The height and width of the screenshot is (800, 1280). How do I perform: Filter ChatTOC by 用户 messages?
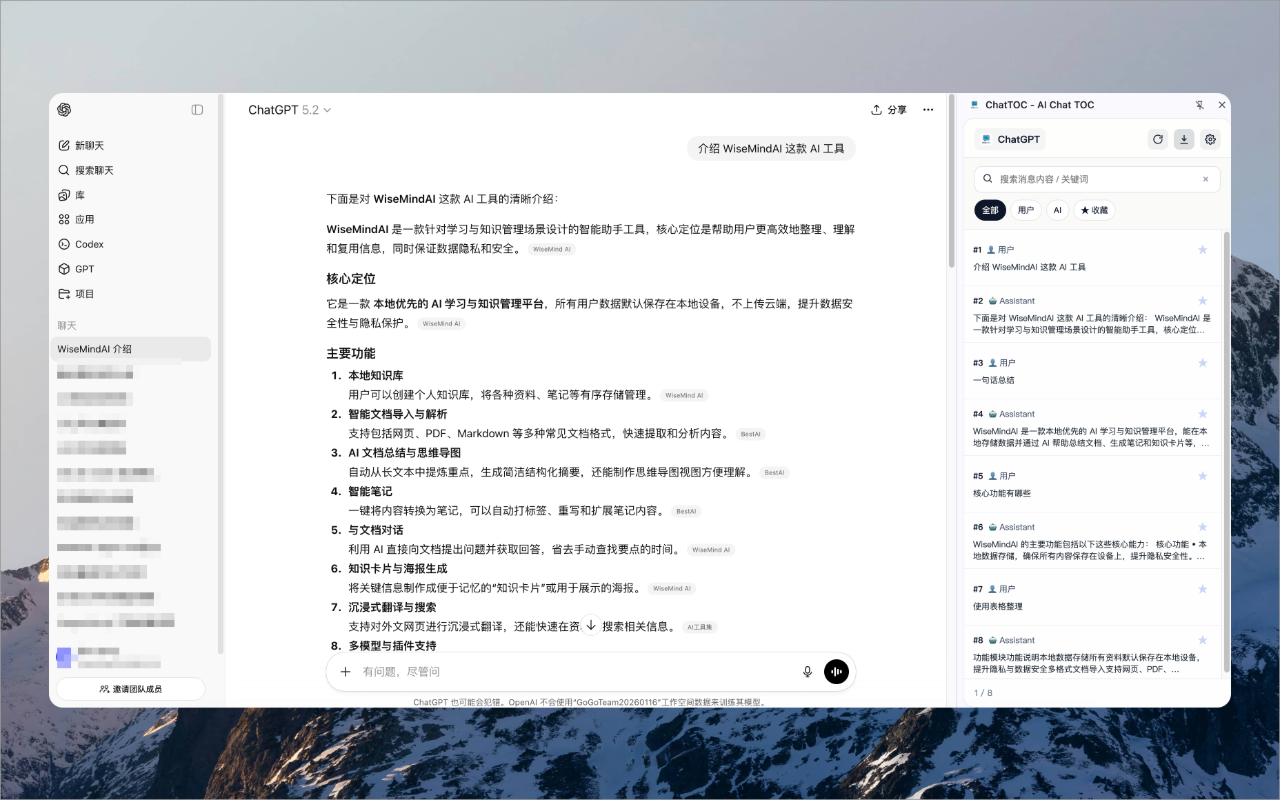(1028, 210)
